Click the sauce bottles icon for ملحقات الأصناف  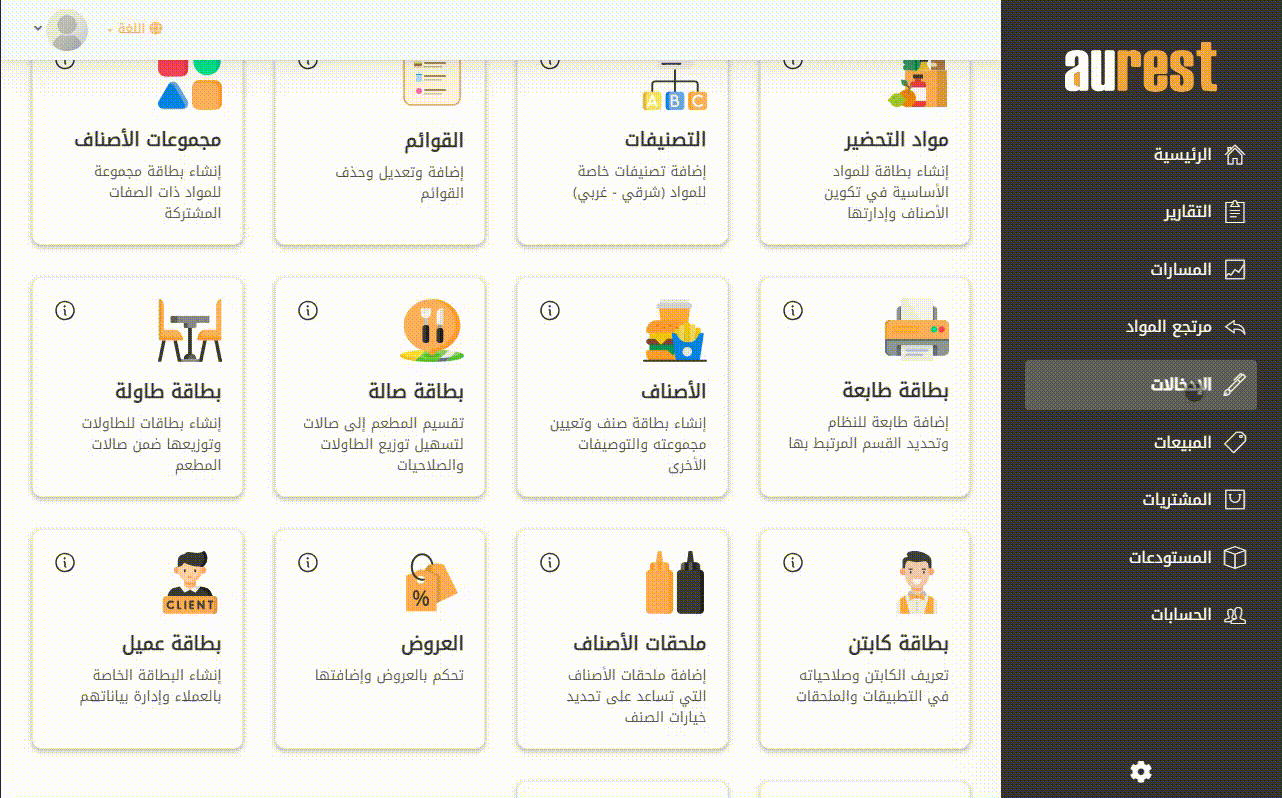(x=674, y=582)
